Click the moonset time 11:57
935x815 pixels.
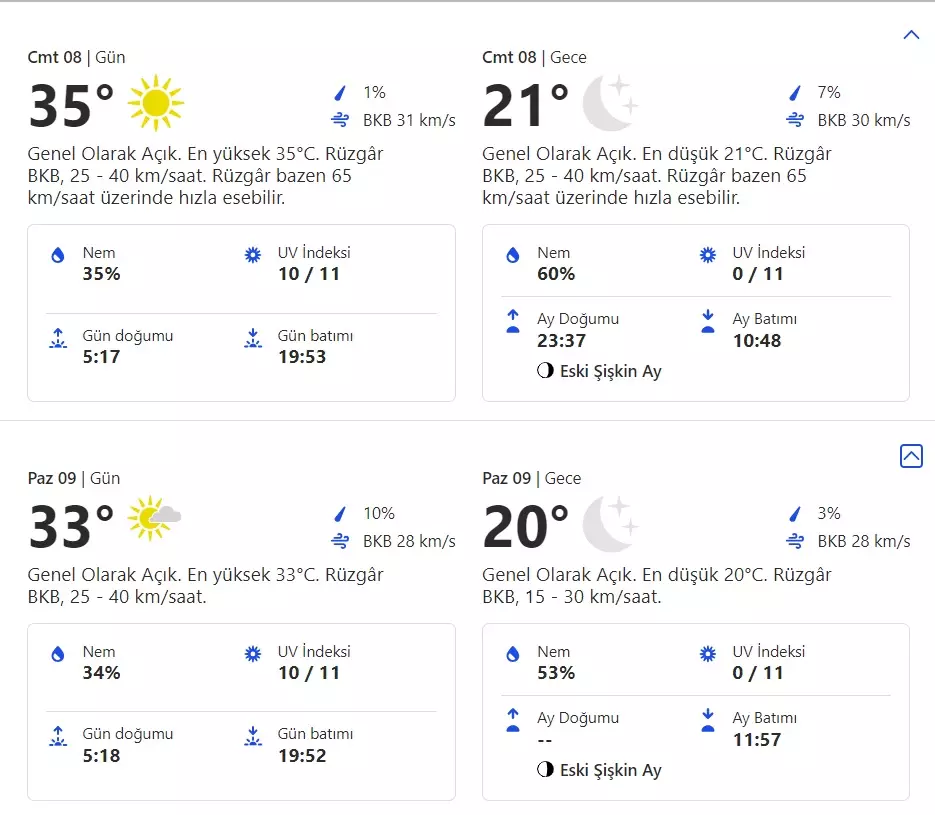756,740
